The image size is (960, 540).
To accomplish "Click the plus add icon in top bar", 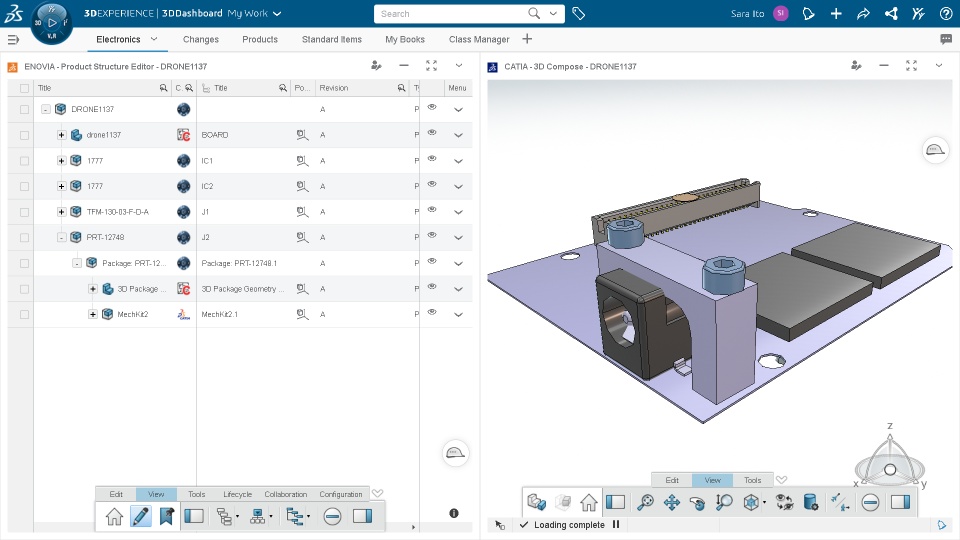I will pyautogui.click(x=836, y=13).
